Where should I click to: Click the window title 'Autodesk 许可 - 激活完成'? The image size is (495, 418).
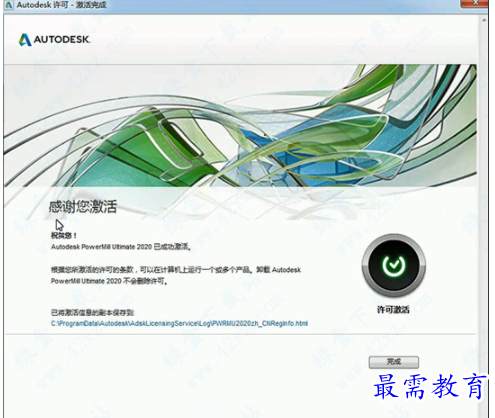click(x=61, y=5)
